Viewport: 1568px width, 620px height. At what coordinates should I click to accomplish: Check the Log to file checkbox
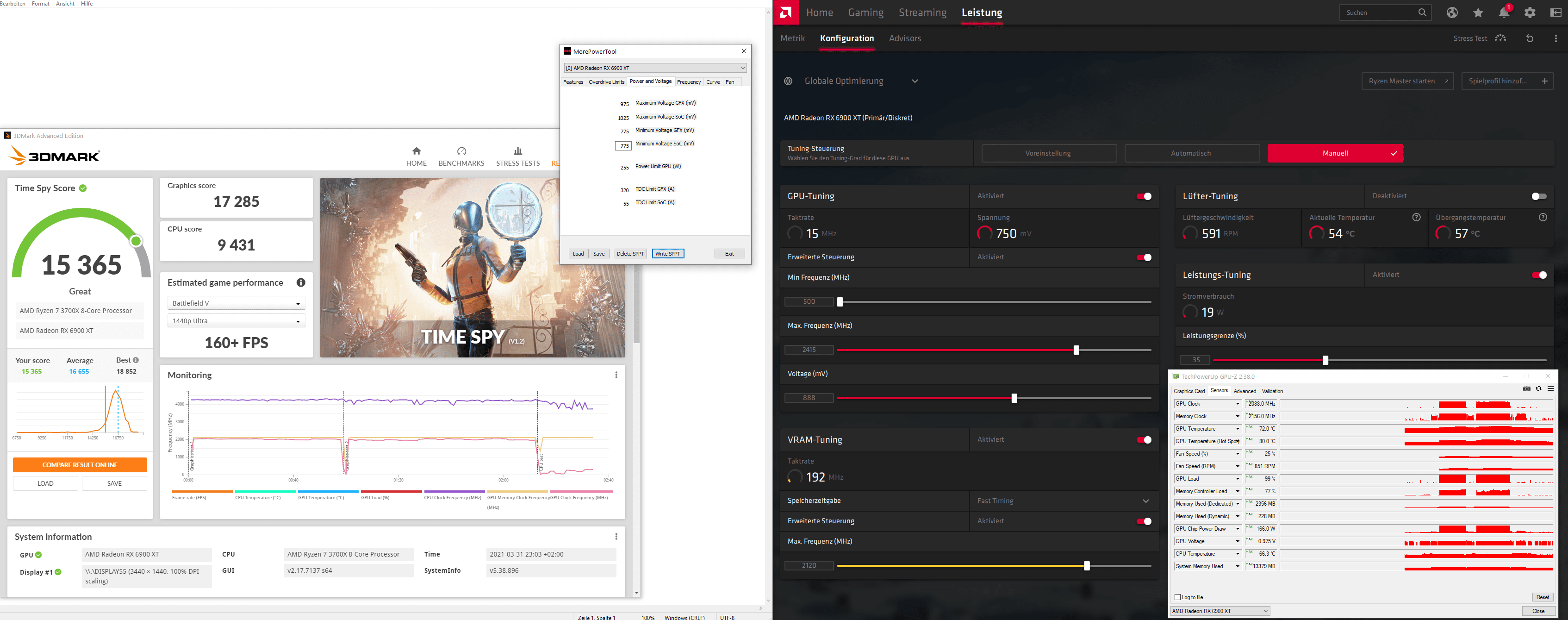tap(1178, 597)
